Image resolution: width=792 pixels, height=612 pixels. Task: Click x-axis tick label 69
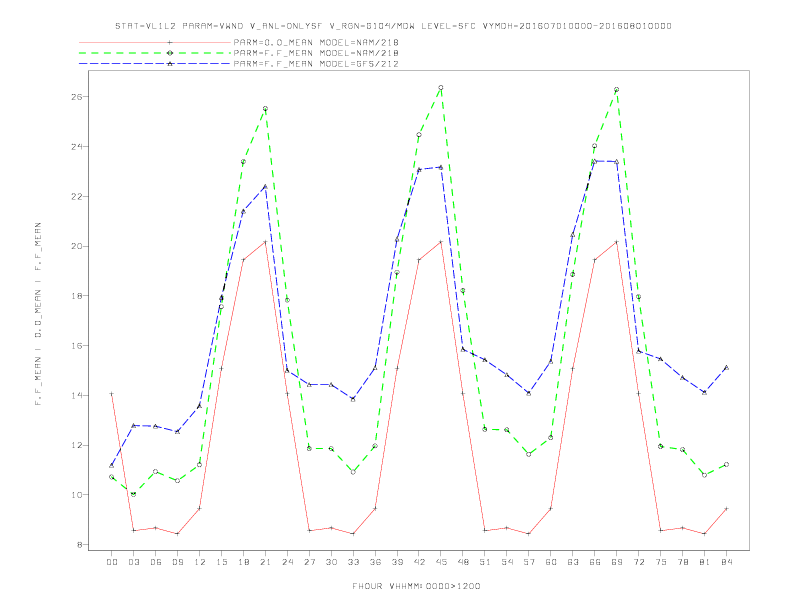[616, 562]
